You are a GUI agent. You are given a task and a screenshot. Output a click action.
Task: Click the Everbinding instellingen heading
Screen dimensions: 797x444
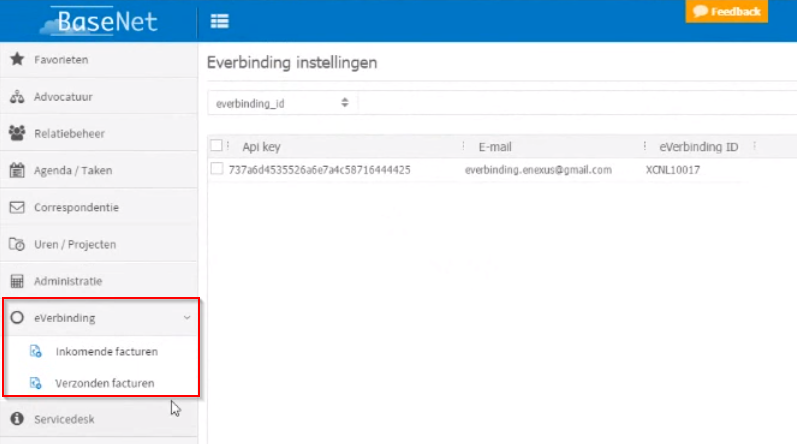(292, 62)
